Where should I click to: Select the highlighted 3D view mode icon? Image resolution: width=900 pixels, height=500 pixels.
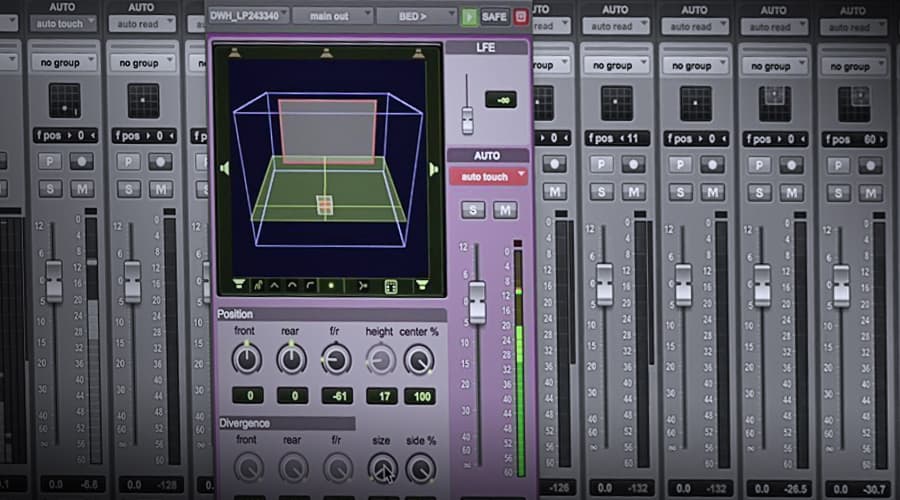[390, 286]
